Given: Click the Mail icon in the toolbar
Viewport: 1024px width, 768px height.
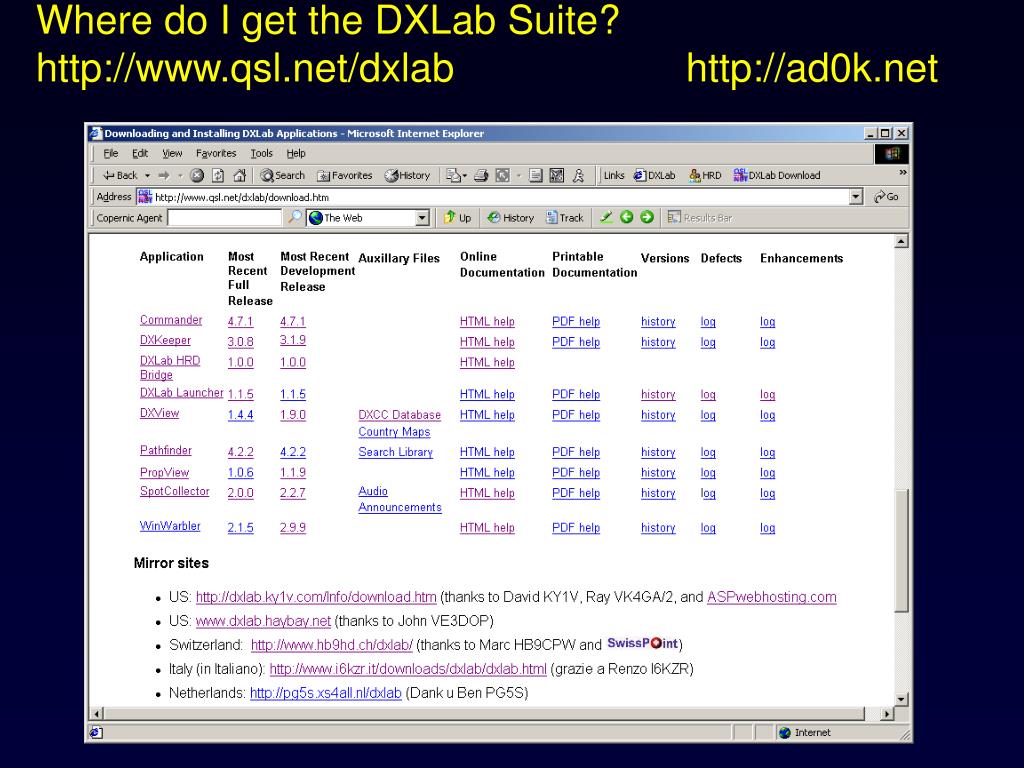Looking at the screenshot, I should (453, 175).
